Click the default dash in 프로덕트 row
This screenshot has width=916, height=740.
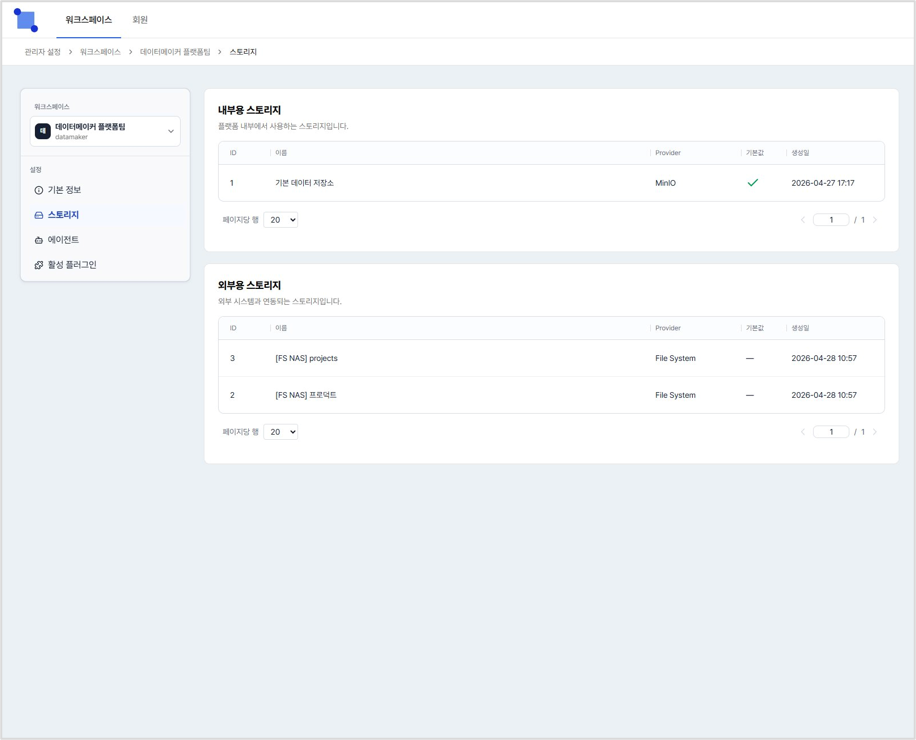pyautogui.click(x=750, y=395)
